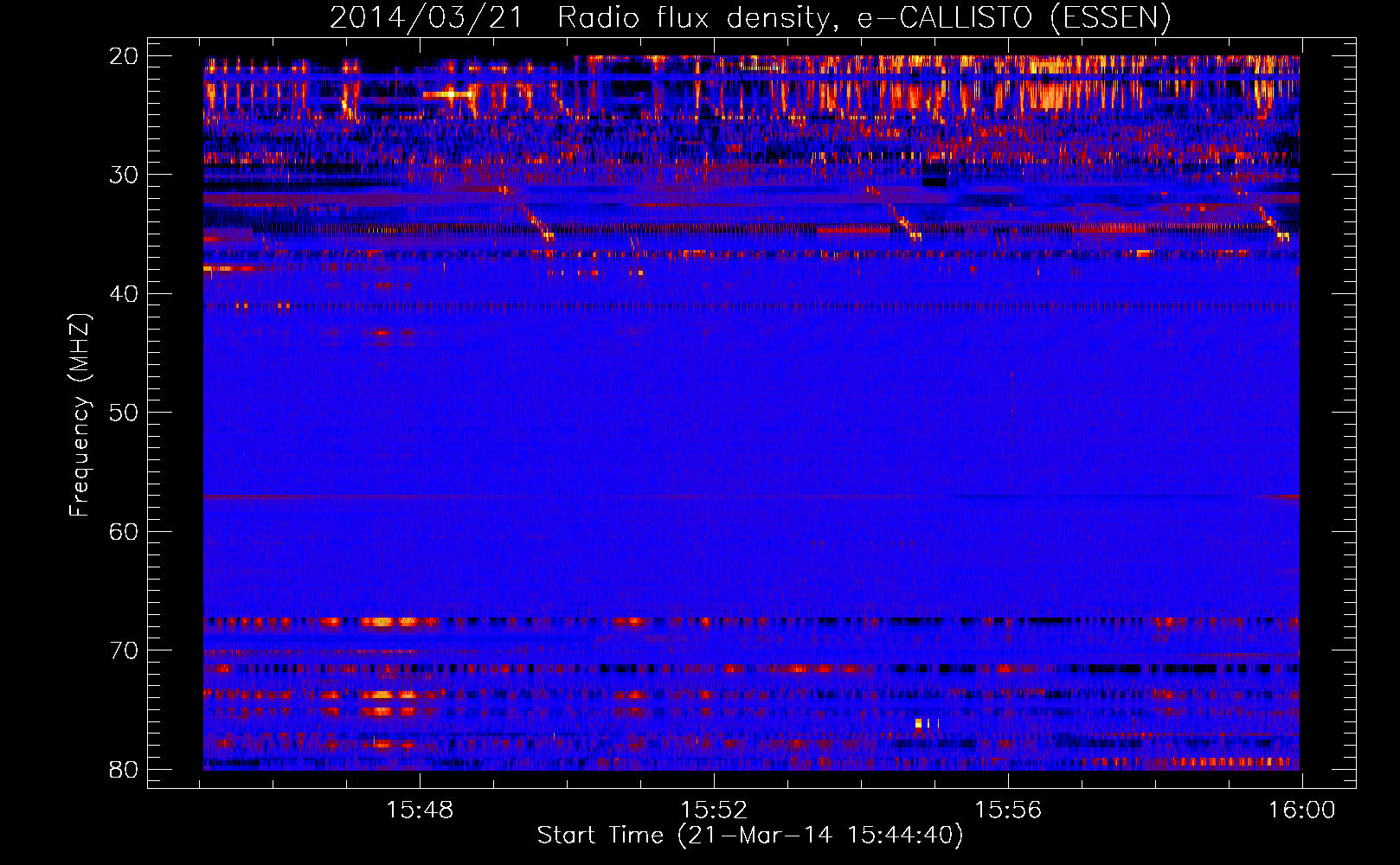Click the 15:52 time tick label
Screen dimensions: 1400x865
click(714, 811)
